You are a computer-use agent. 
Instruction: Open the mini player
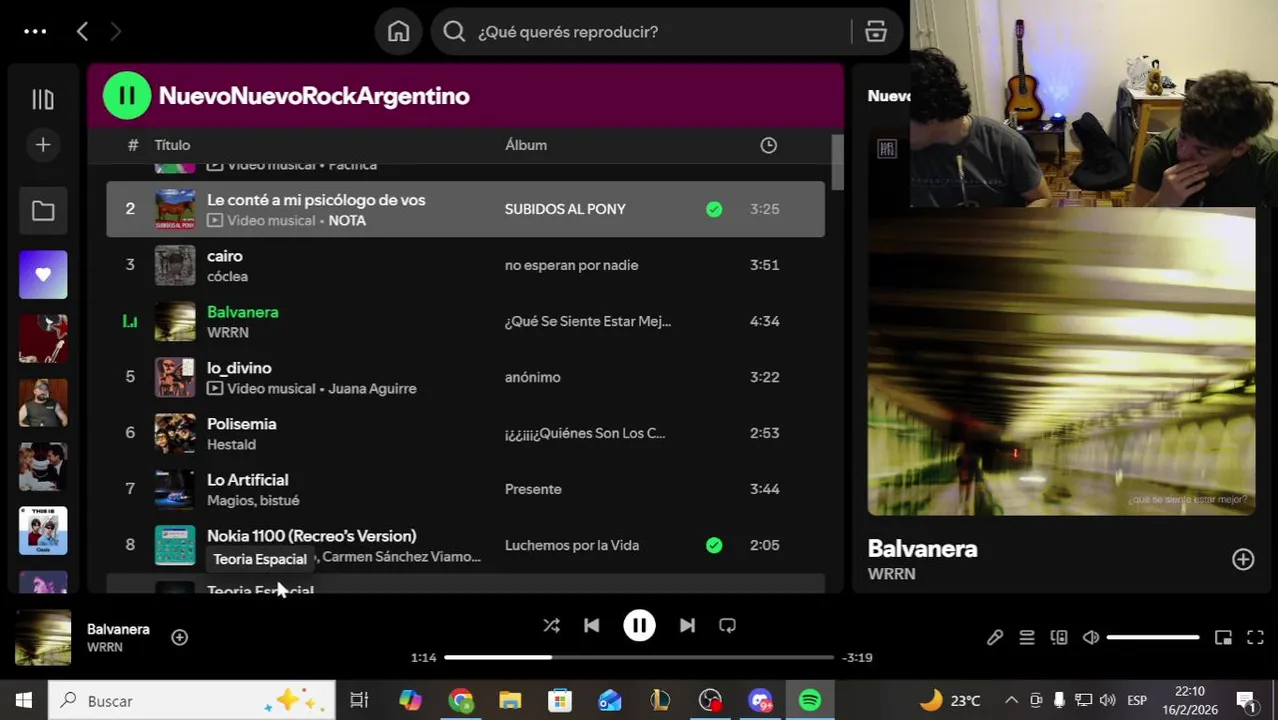1223,638
